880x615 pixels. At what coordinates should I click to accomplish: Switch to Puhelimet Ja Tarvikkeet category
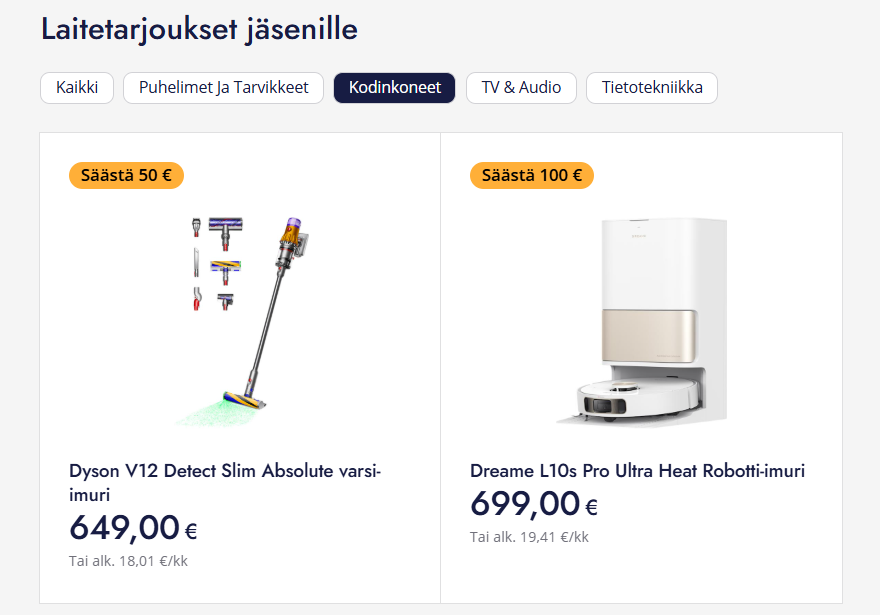click(223, 88)
